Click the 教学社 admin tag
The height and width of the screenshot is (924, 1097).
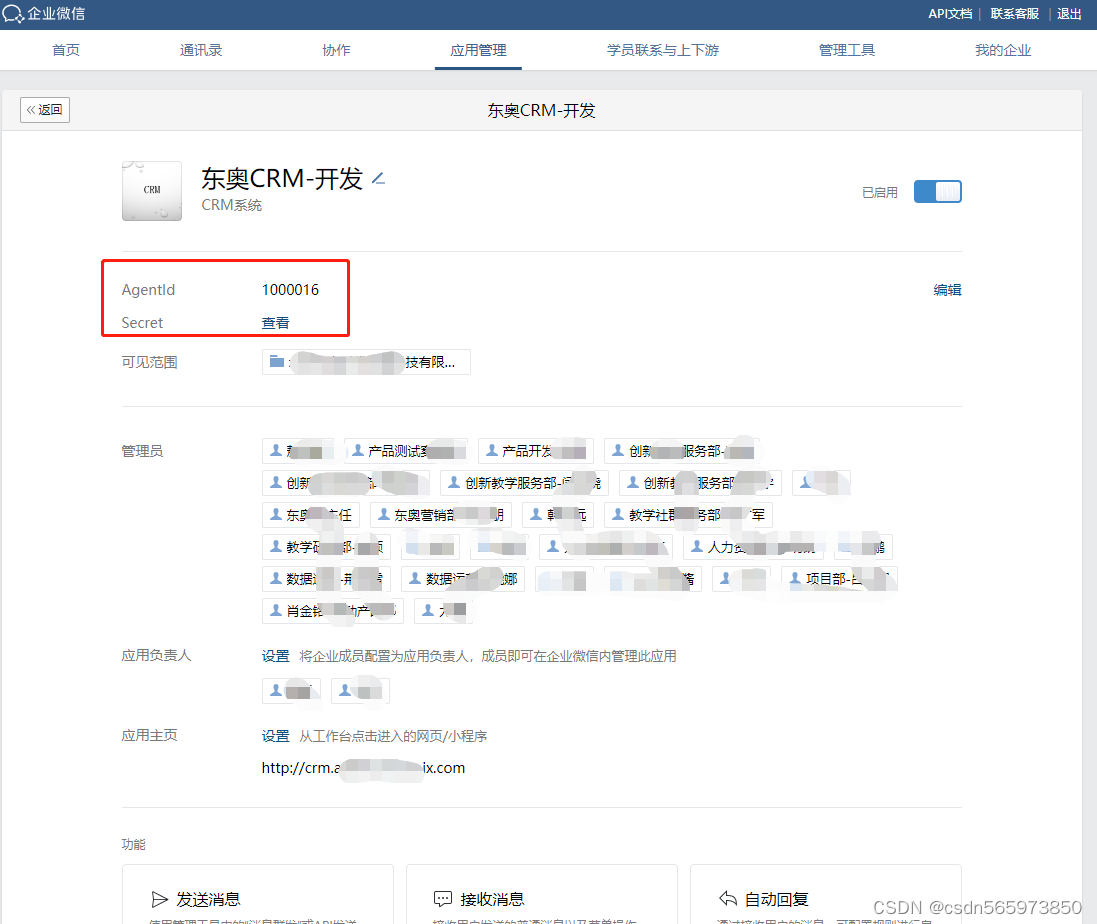(688, 515)
